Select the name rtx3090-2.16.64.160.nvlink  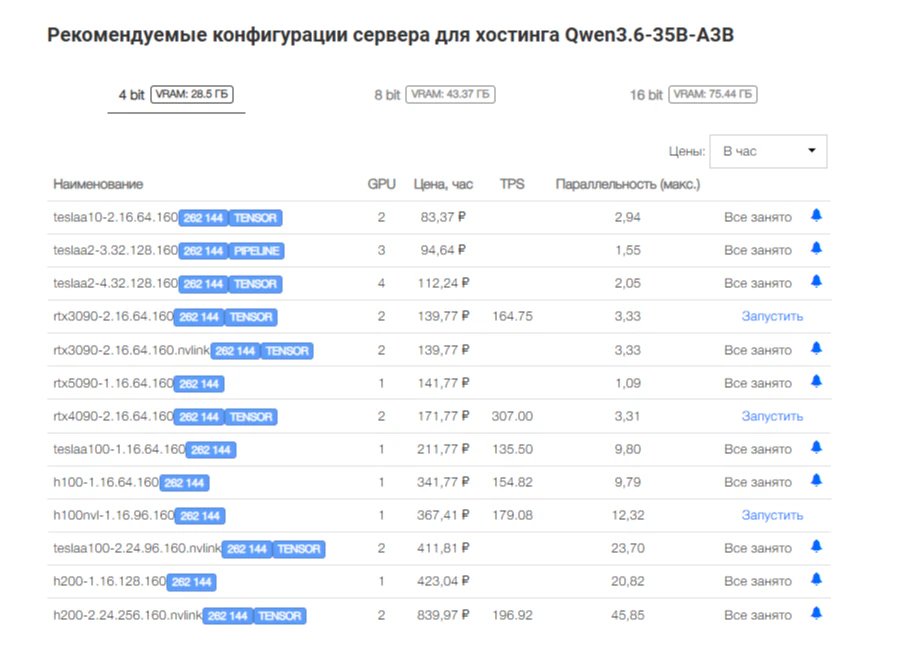pyautogui.click(x=131, y=349)
